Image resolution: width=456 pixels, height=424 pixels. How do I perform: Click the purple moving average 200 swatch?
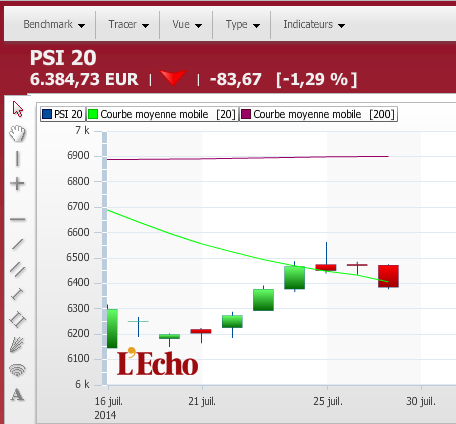coord(246,114)
